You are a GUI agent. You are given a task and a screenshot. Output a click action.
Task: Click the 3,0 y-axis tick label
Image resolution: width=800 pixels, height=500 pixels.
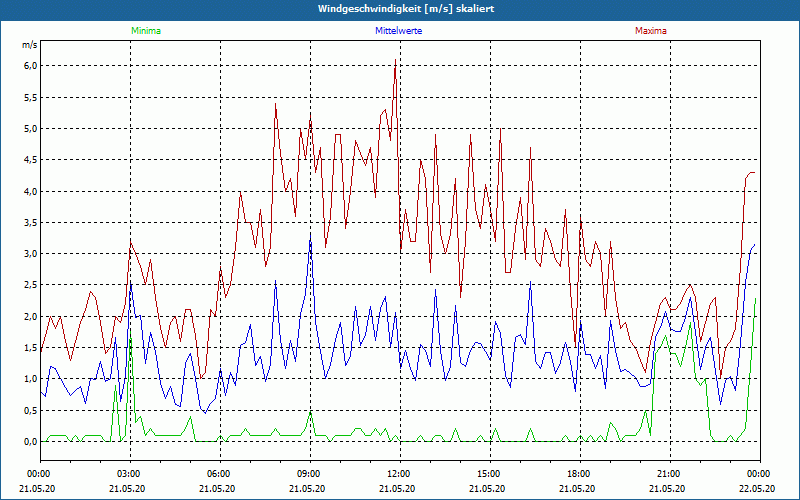[29, 253]
